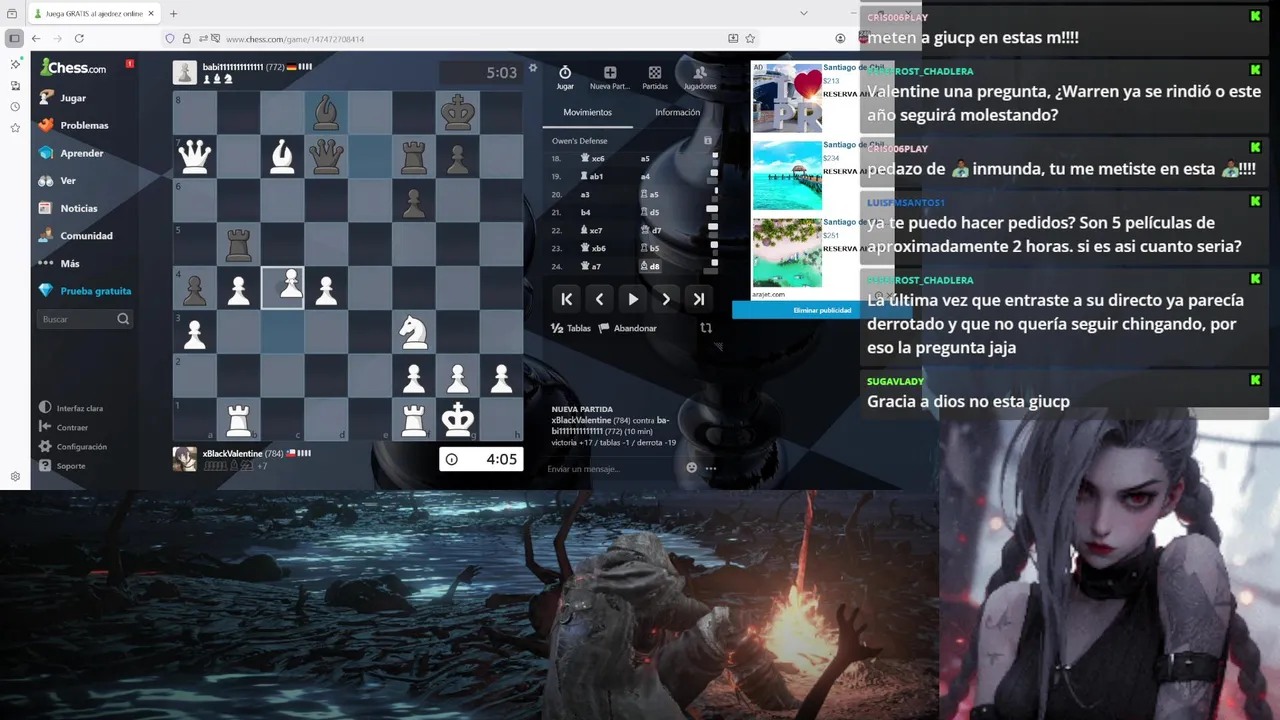Click the Prueba gratuita diamond link
1280x720 pixels.
point(85,291)
